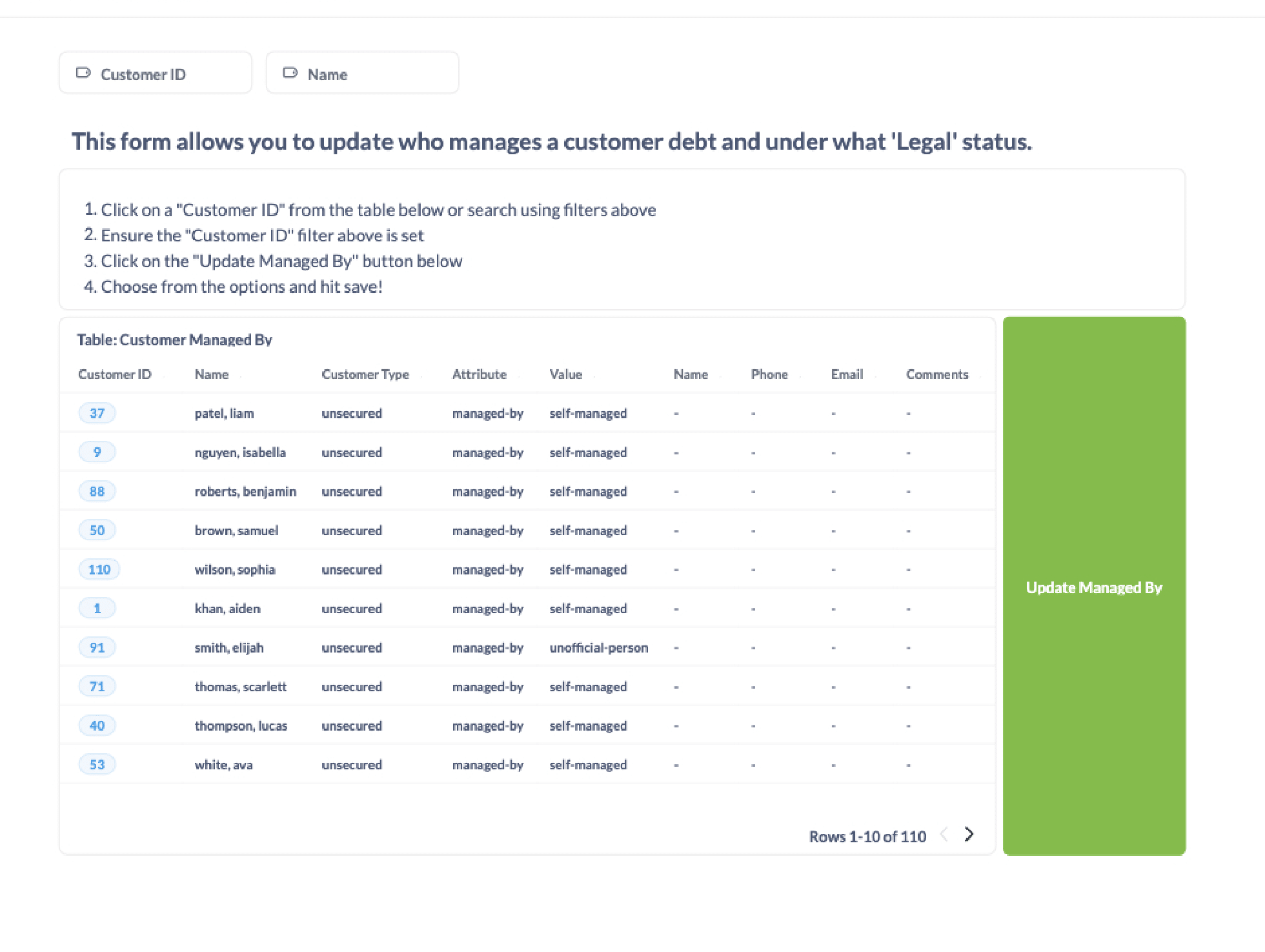Click the Email column header
1265x952 pixels.
(847, 374)
